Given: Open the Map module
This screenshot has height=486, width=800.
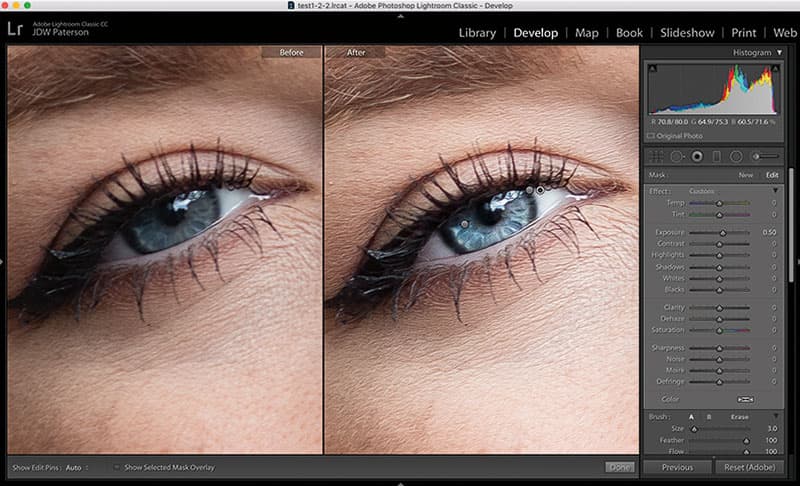Looking at the screenshot, I should tap(587, 33).
